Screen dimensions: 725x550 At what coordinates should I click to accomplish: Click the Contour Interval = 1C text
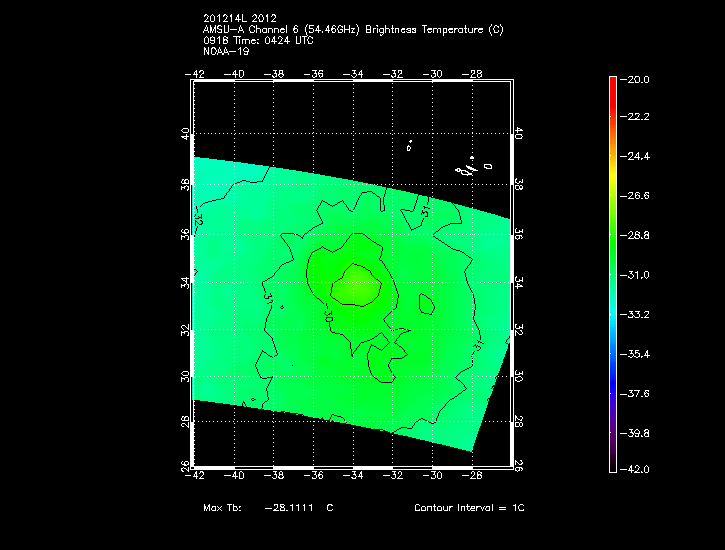(469, 508)
